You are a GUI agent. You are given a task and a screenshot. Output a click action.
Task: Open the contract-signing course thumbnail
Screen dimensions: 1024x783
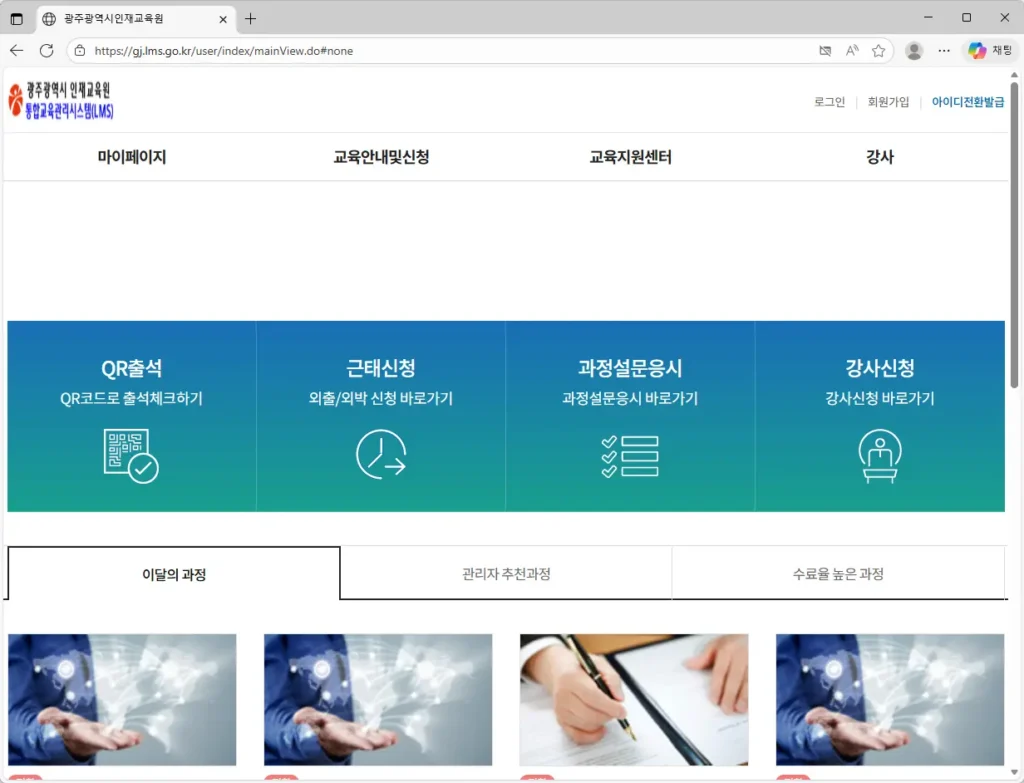pyautogui.click(x=633, y=699)
